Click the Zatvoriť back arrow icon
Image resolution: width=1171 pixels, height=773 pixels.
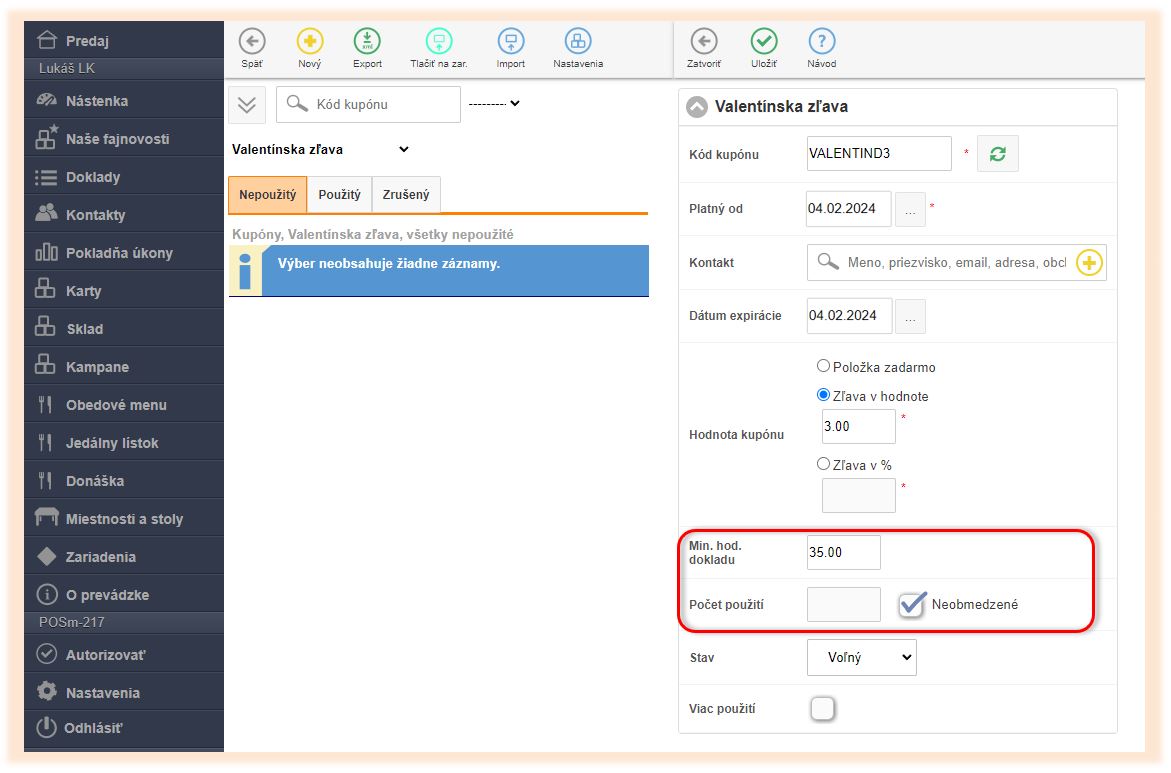tap(704, 41)
